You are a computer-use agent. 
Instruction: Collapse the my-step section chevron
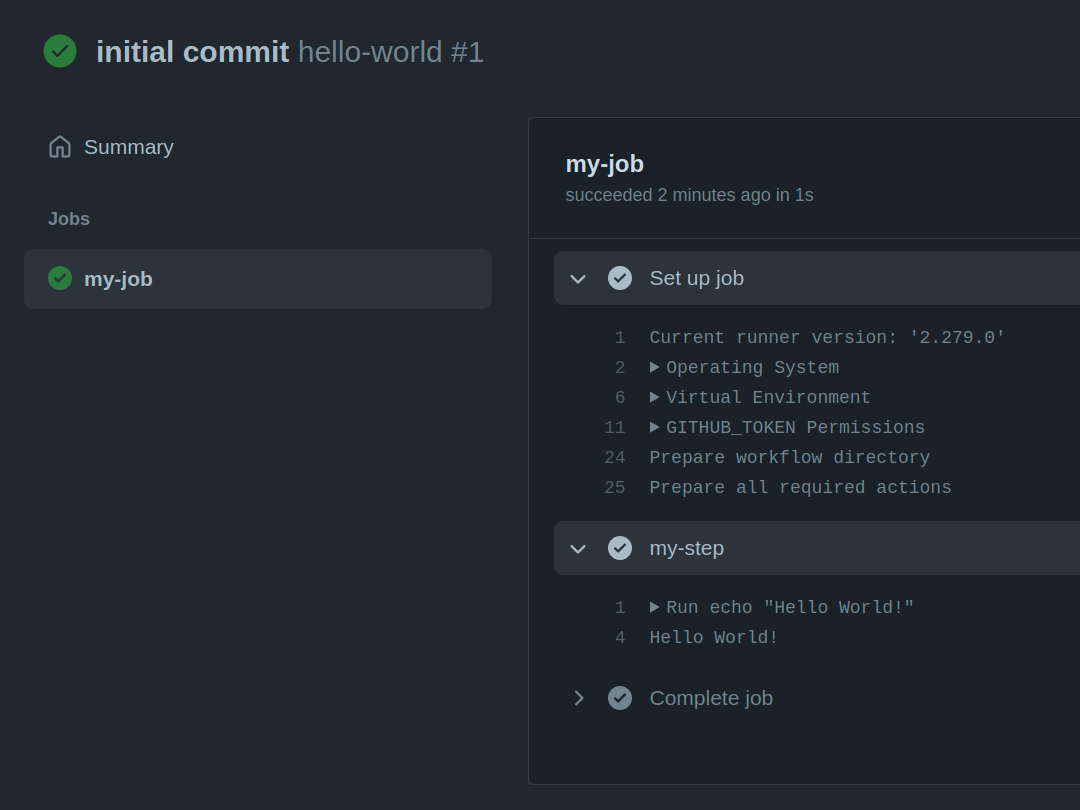578,548
